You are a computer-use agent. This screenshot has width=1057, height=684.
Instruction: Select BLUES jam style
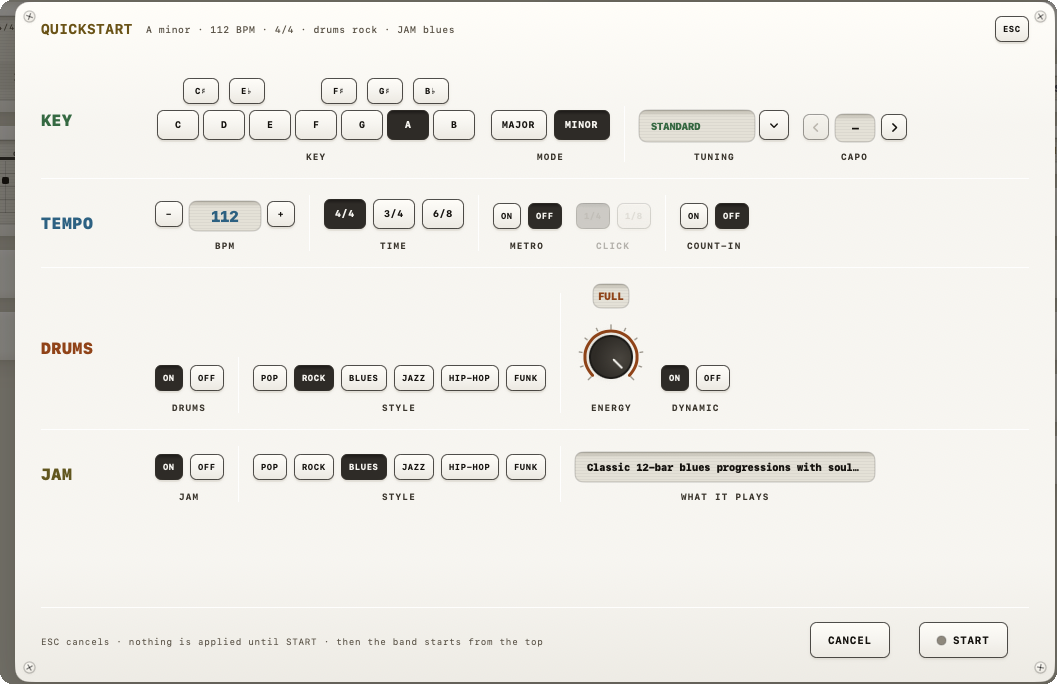point(363,467)
